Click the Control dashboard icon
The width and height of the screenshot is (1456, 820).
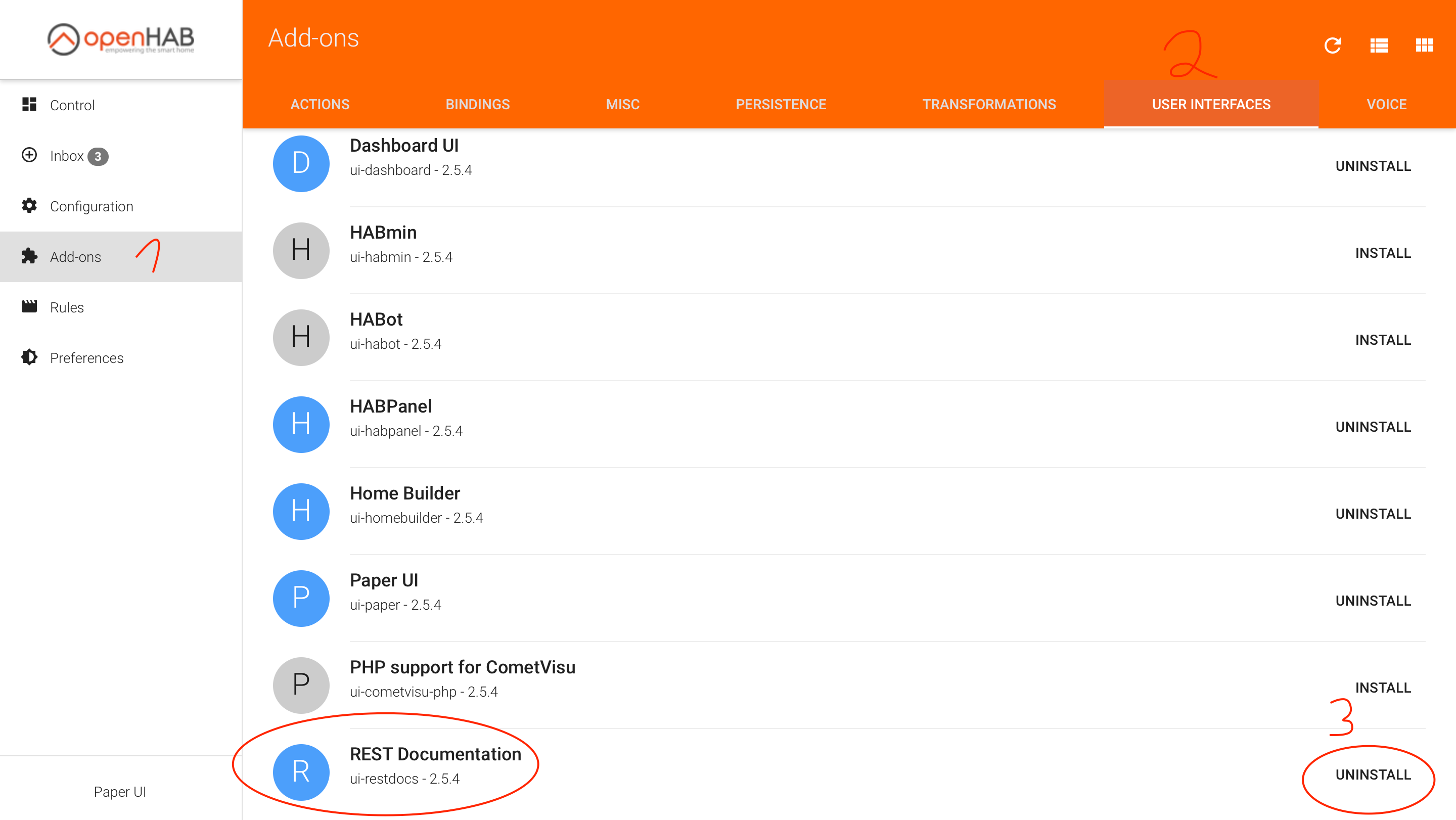point(29,105)
